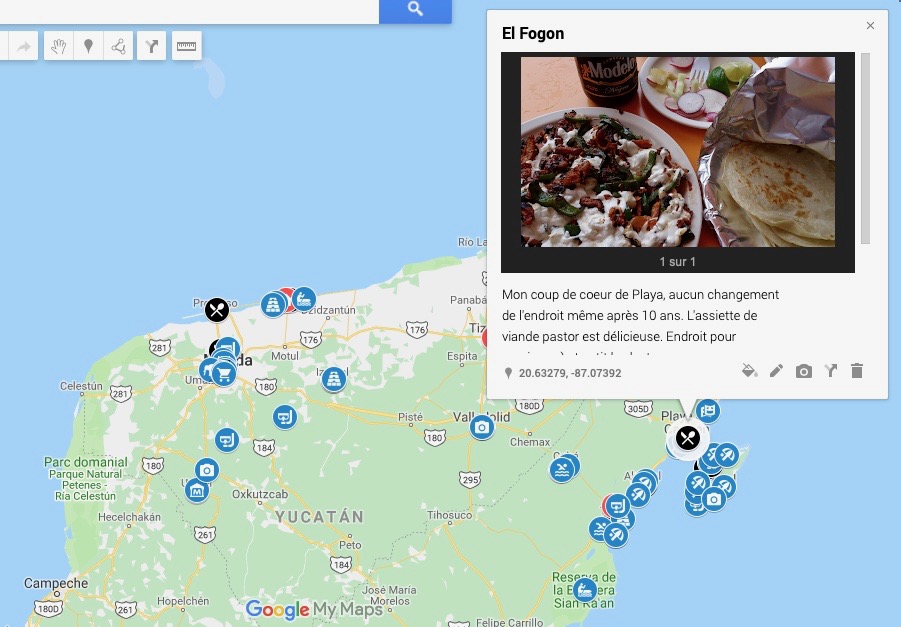The image size is (901, 627).
Task: Click the restaurant marker near Progreso
Action: coord(217,310)
